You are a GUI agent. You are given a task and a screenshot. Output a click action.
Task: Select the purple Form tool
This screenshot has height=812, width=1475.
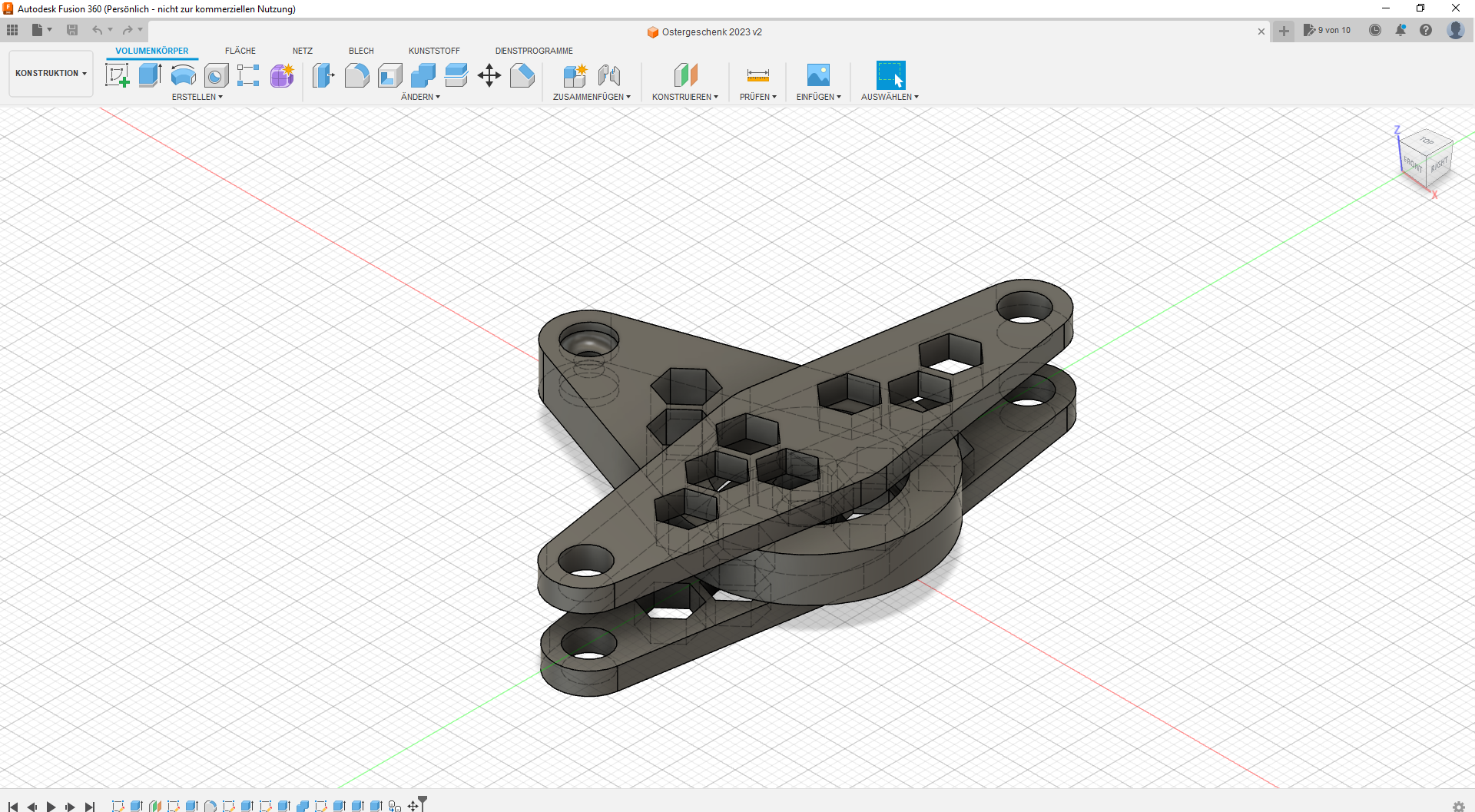(x=282, y=75)
